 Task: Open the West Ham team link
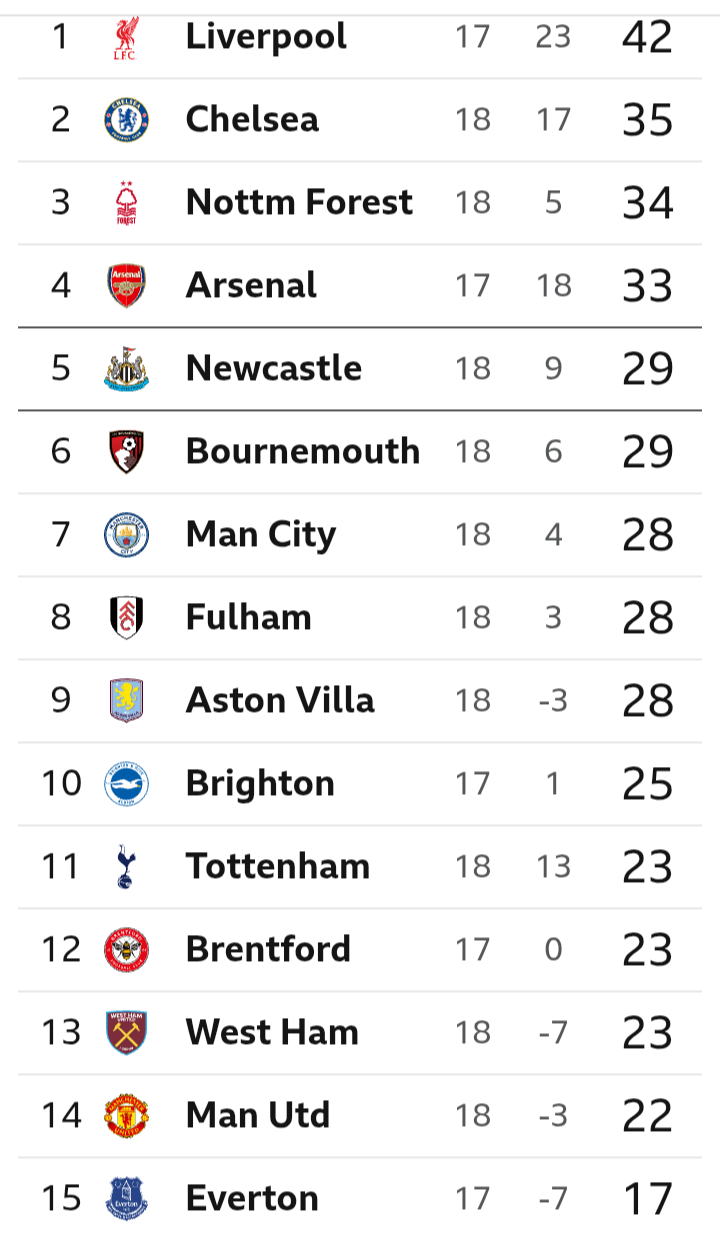point(272,1032)
